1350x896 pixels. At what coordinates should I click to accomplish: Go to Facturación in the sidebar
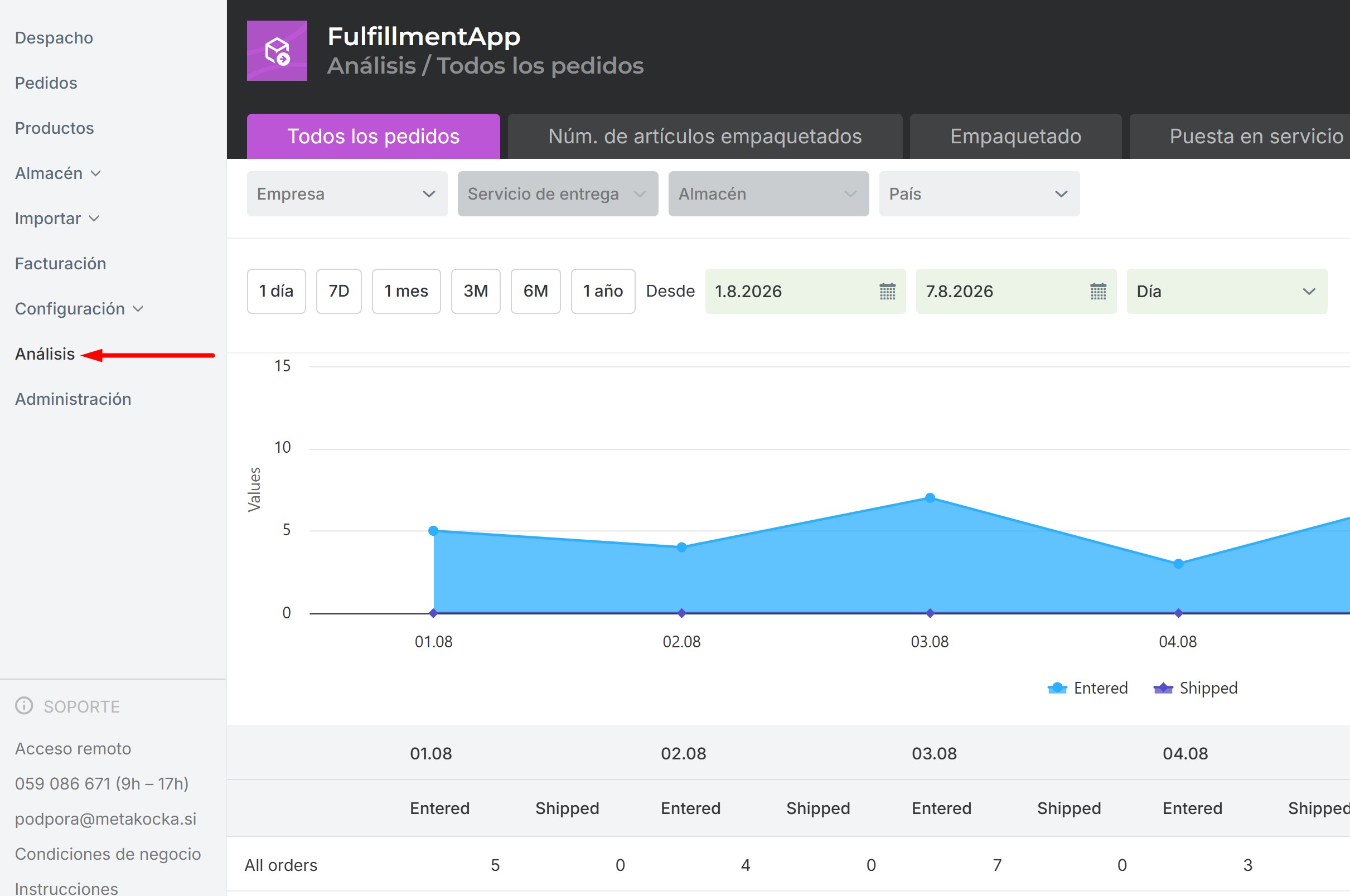pos(61,263)
